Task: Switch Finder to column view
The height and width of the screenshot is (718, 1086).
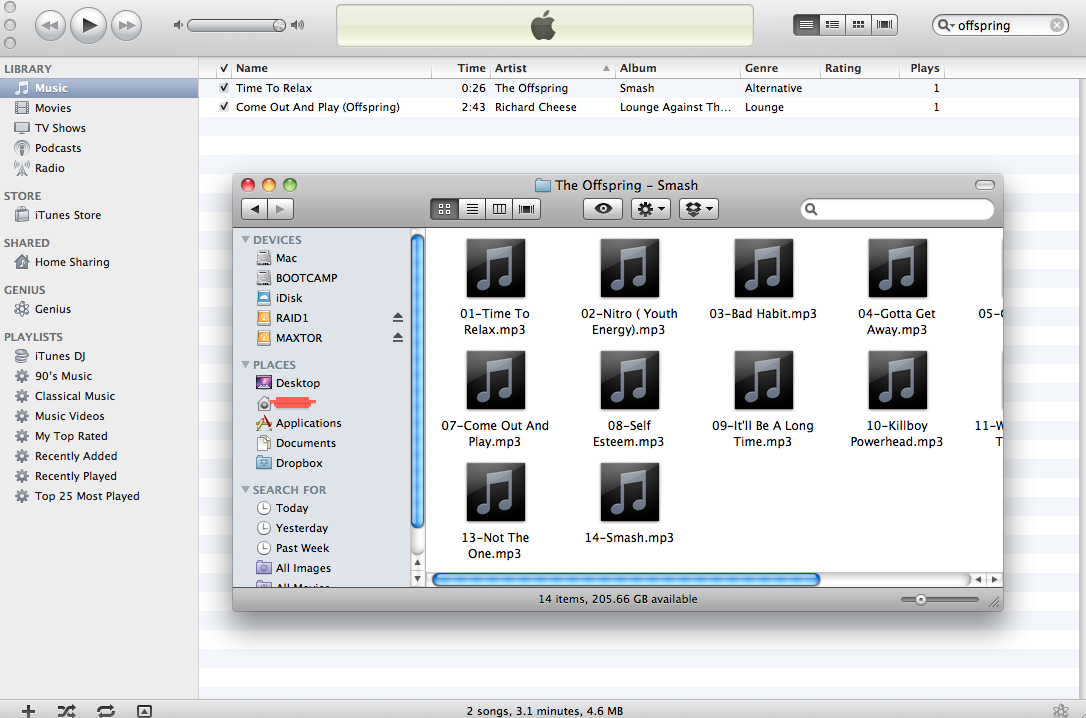Action: [x=499, y=209]
